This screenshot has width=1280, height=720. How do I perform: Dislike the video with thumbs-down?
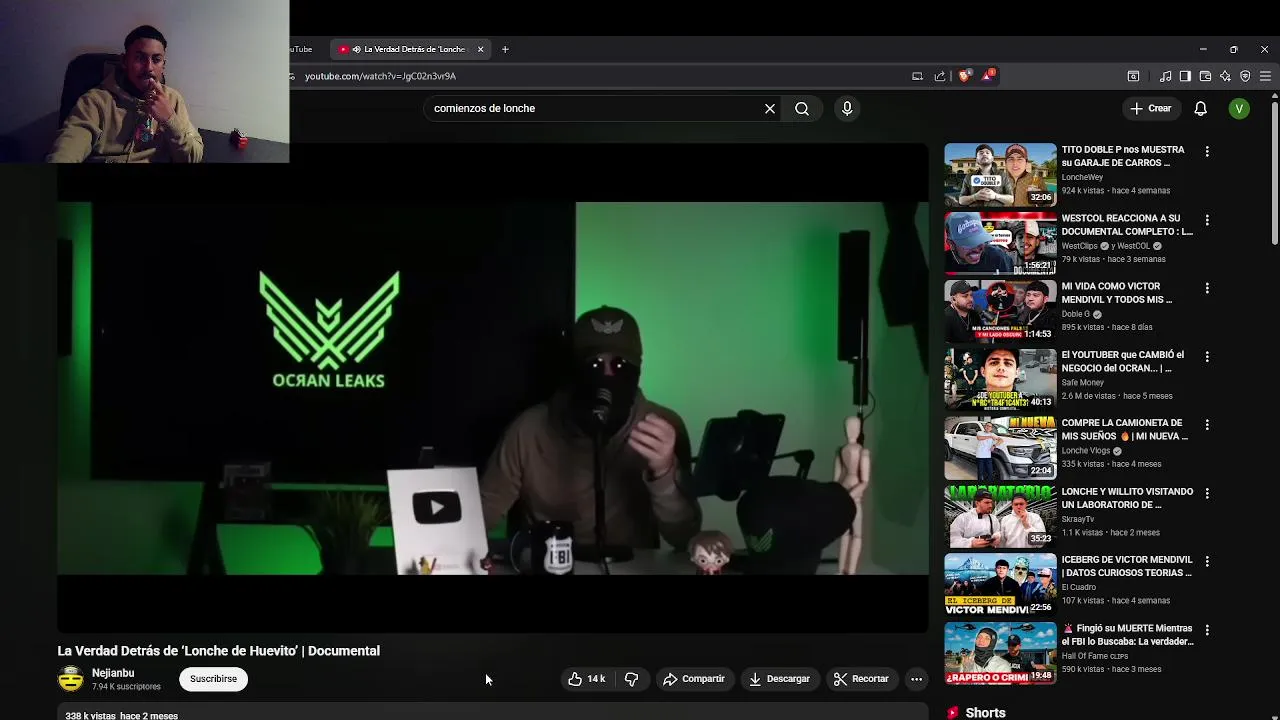pos(632,679)
